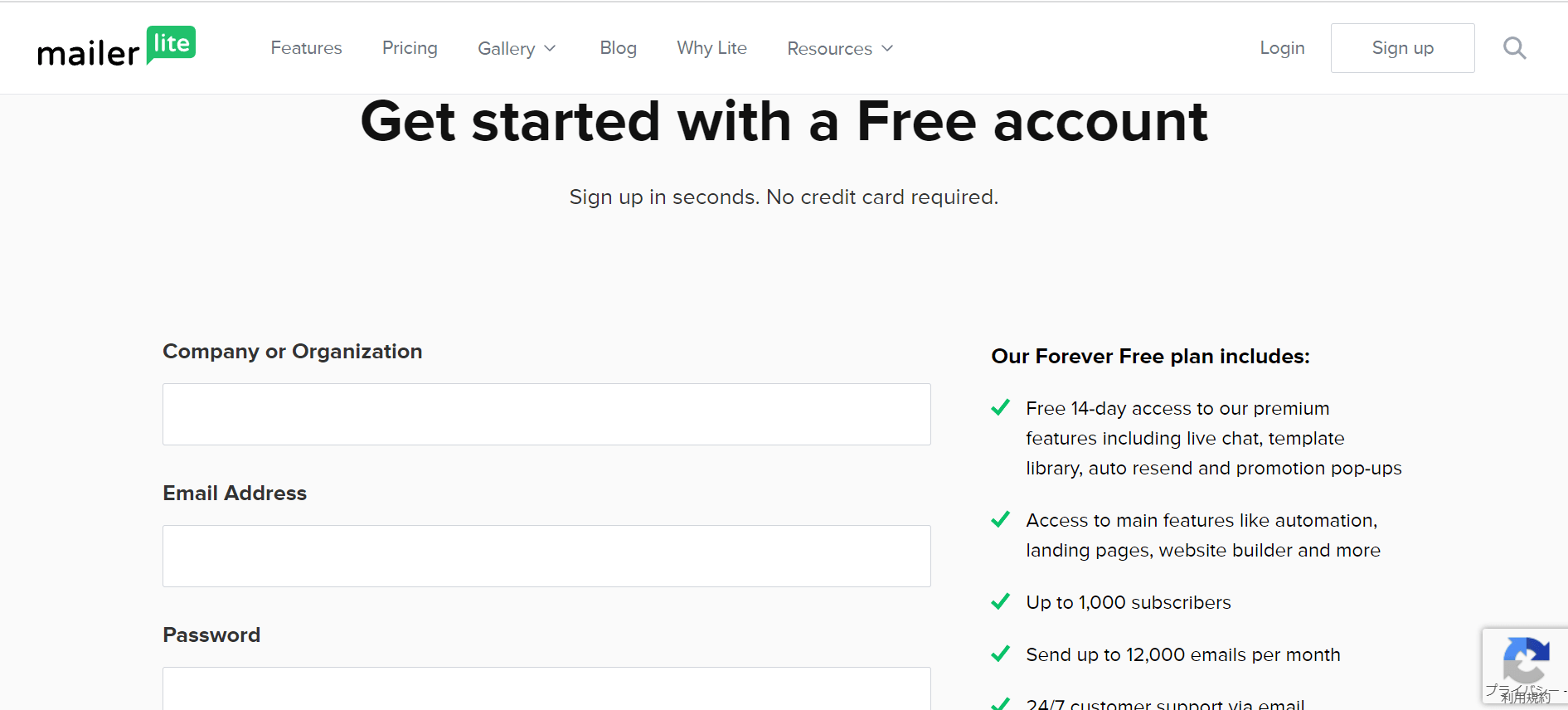The height and width of the screenshot is (710, 1568).
Task: Click the Login link
Action: click(1282, 48)
